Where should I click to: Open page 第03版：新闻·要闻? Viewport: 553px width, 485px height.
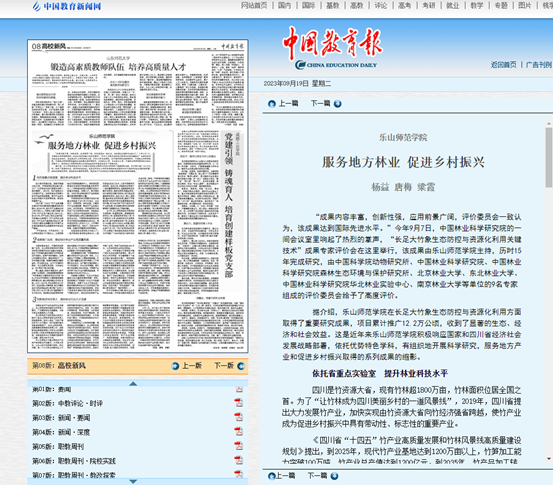tap(61, 418)
